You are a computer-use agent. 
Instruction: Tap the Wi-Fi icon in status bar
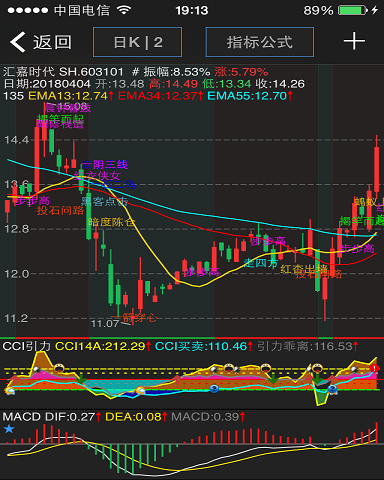pos(124,10)
